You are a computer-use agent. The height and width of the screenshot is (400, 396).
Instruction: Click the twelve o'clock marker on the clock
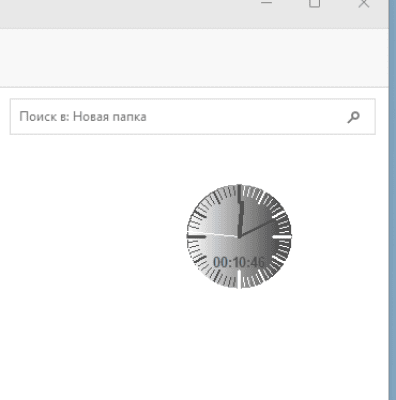click(239, 192)
